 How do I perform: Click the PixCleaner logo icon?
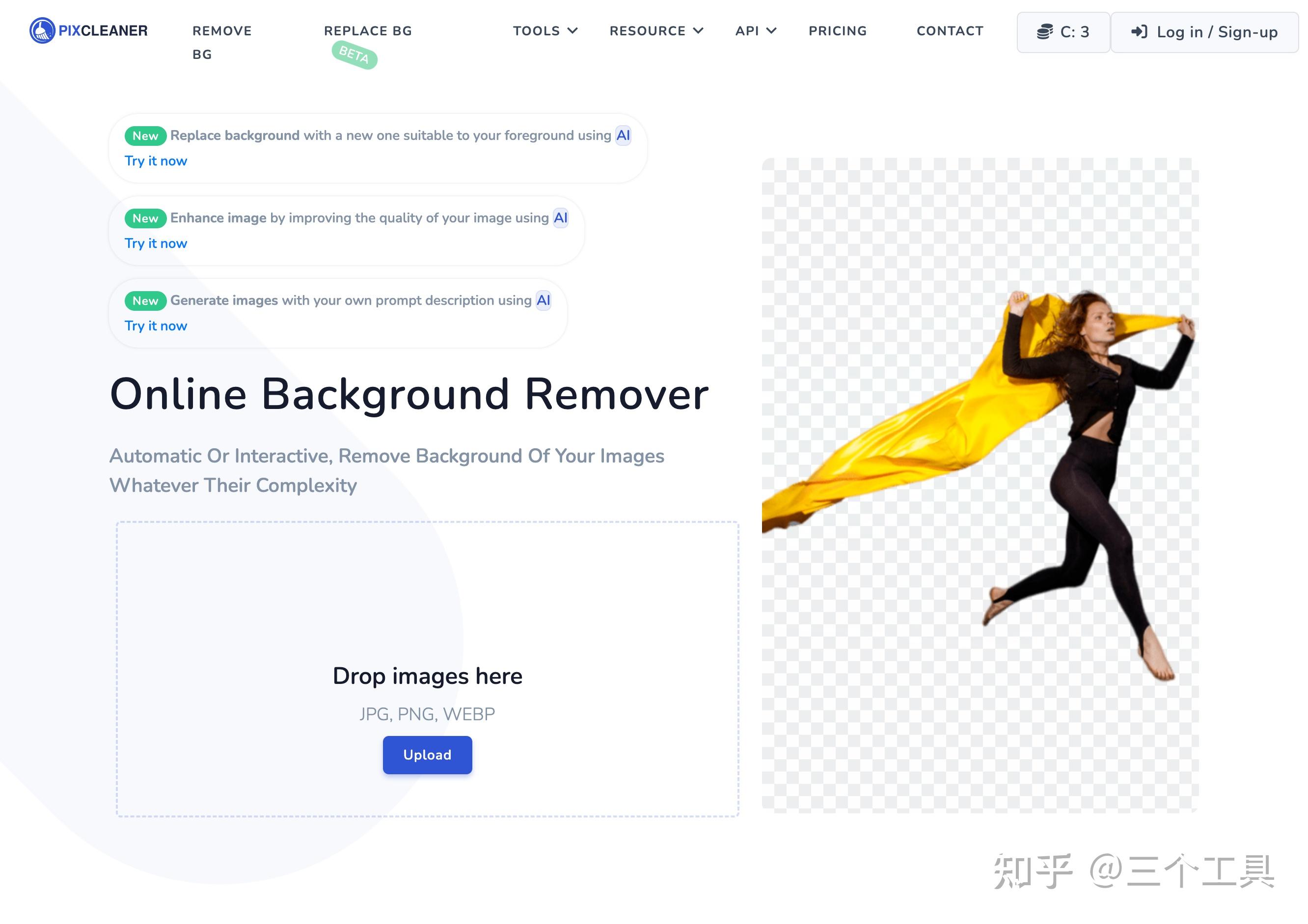point(42,31)
